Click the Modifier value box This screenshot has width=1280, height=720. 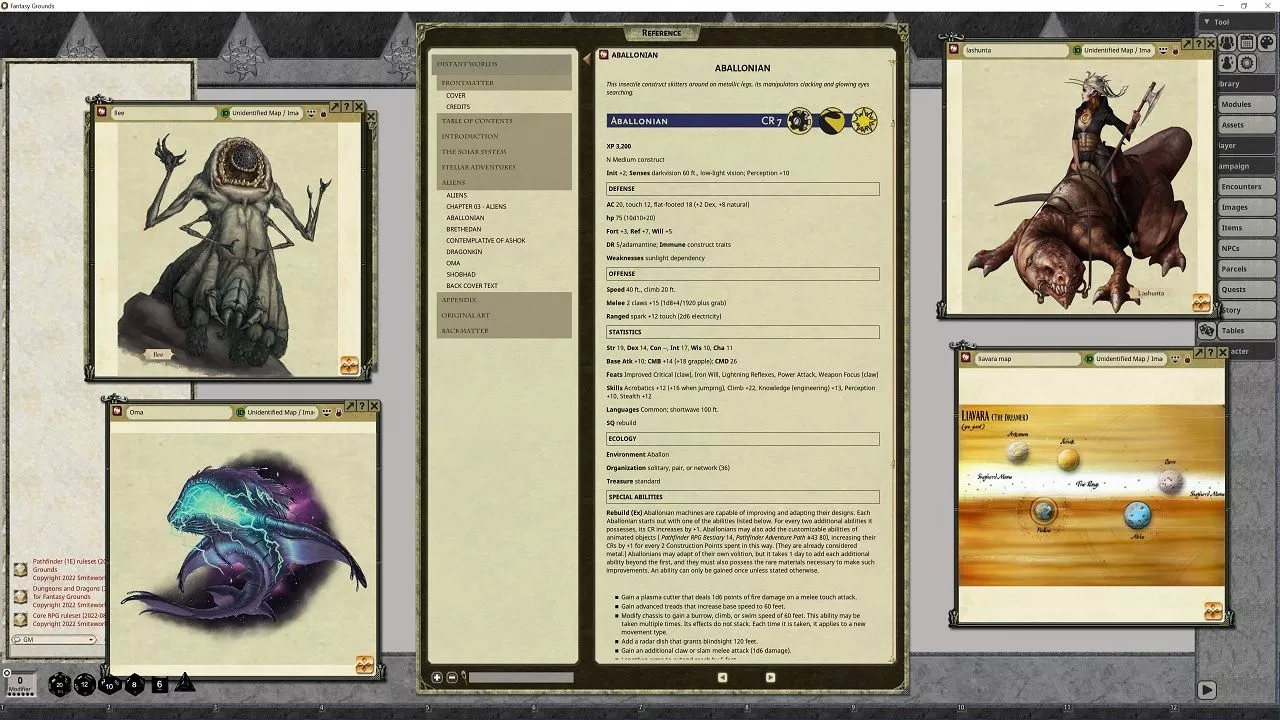[x=20, y=684]
